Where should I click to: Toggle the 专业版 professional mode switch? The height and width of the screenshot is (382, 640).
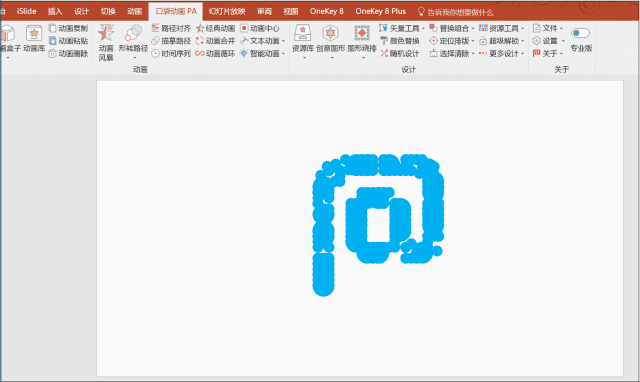[x=580, y=33]
